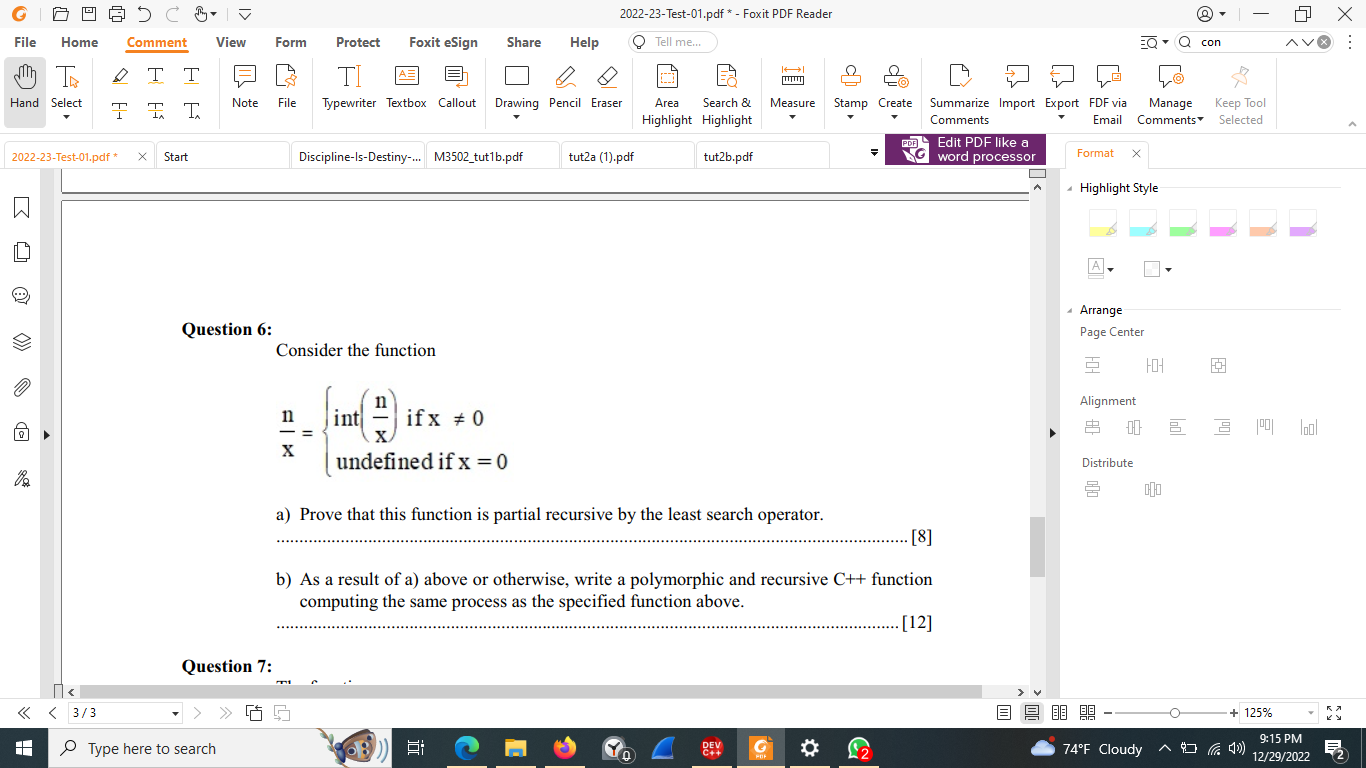Enable Keep Tool Selected
Viewport: 1366px width, 768px height.
(1241, 88)
